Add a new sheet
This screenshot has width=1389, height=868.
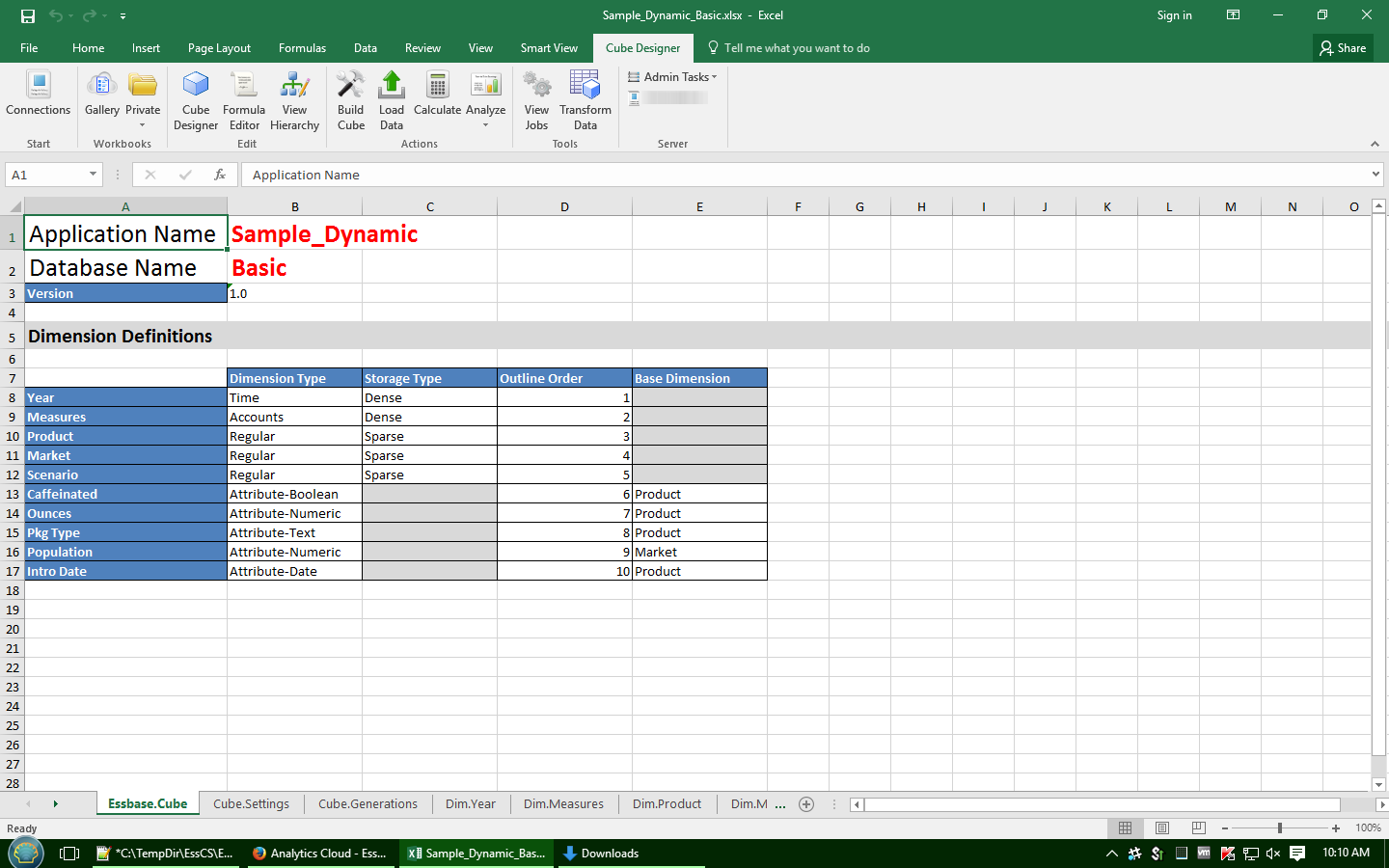806,804
